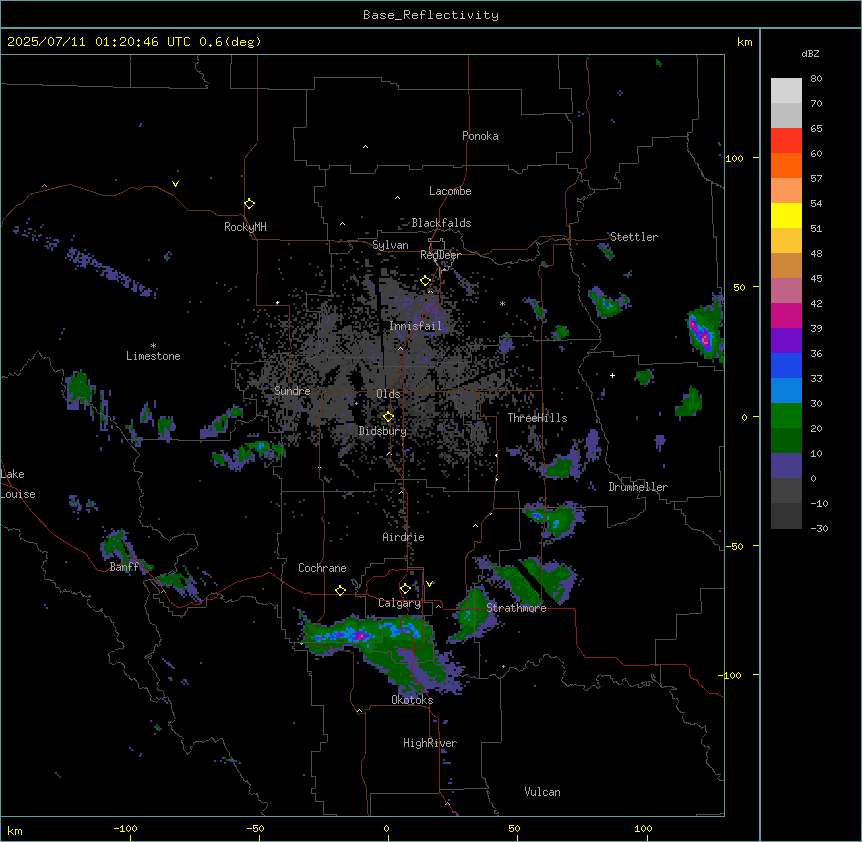Click the yellow diamond marker above Calgary label

coord(405,589)
